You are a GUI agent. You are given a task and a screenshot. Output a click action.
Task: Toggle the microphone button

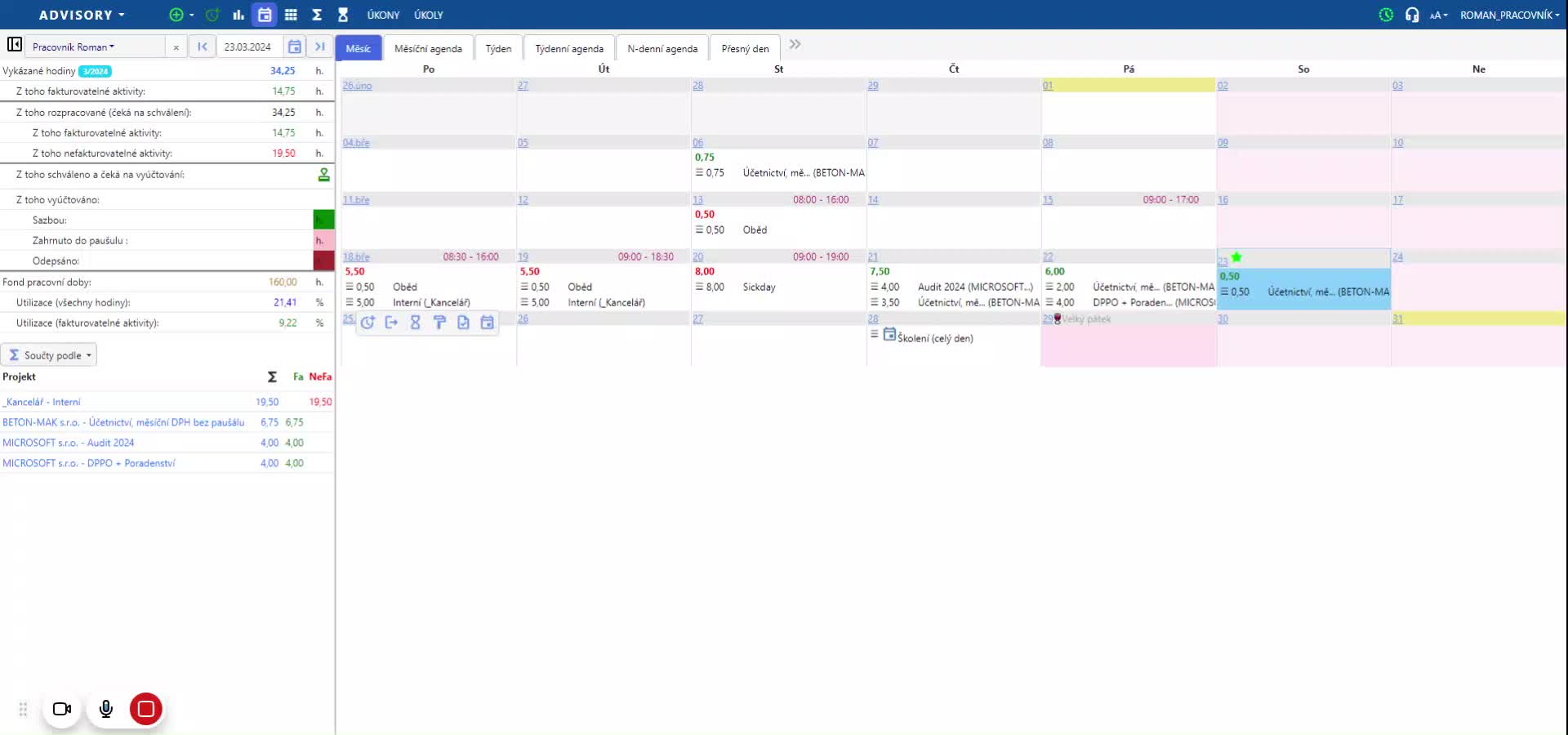[106, 709]
